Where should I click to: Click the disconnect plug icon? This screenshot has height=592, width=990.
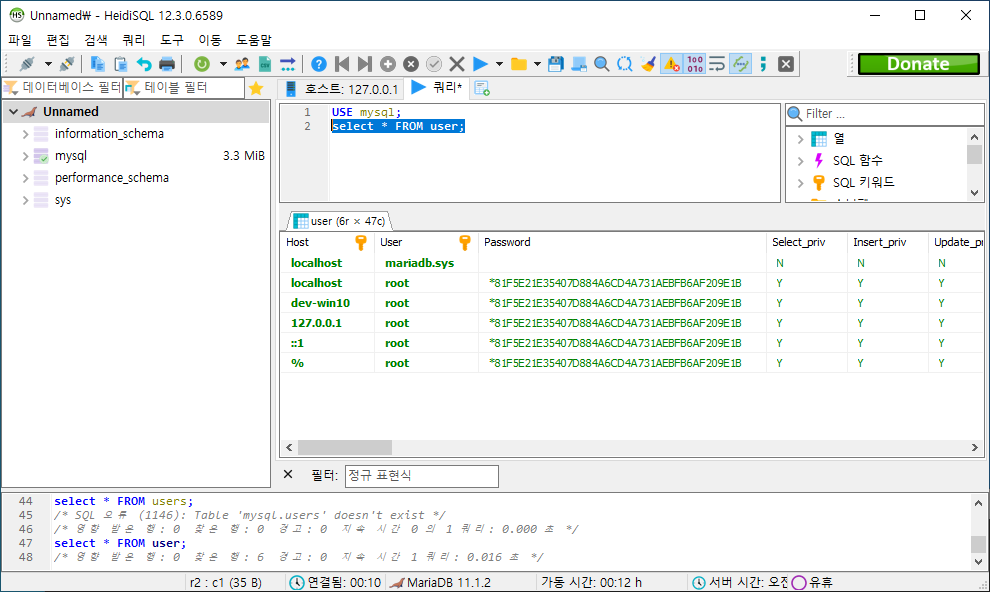click(67, 64)
